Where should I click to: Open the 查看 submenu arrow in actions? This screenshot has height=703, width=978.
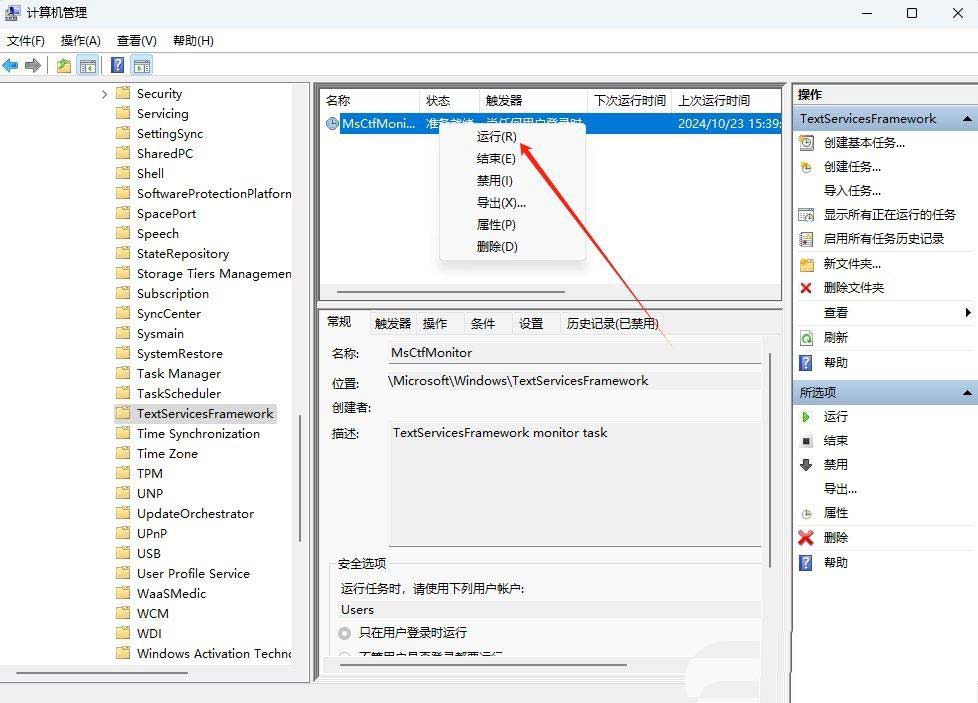(968, 313)
